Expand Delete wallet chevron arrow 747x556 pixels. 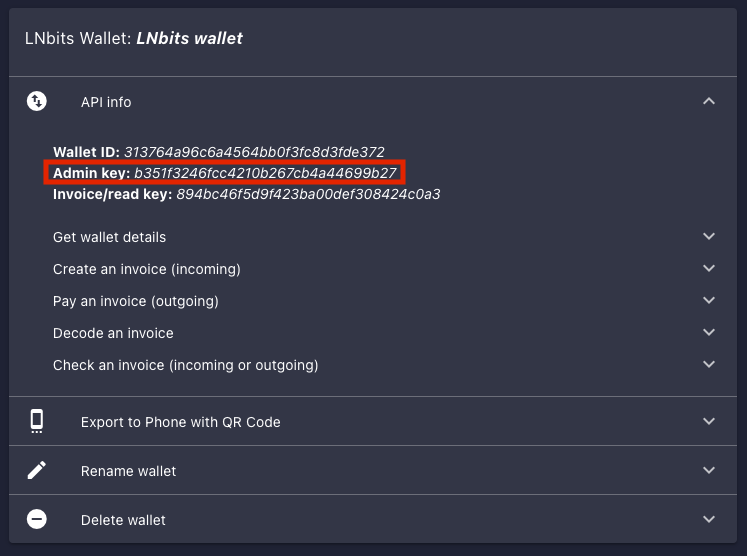(x=709, y=519)
